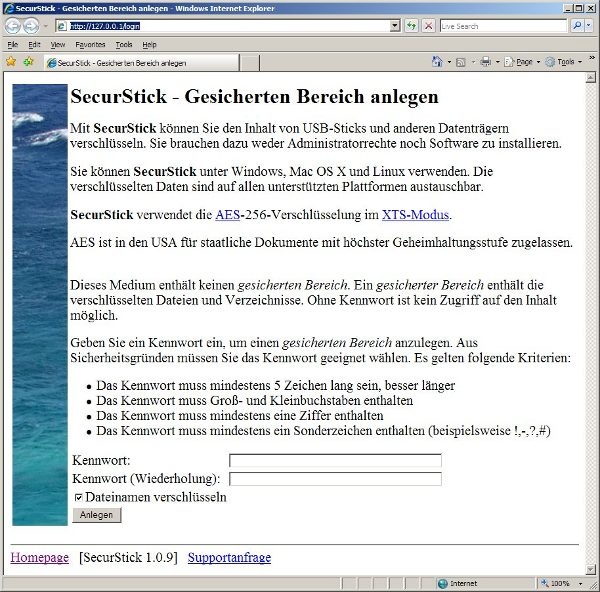This screenshot has width=600, height=592.
Task: Toggle Dateinamen verschlüsseln checkbox
Action: [x=78, y=497]
